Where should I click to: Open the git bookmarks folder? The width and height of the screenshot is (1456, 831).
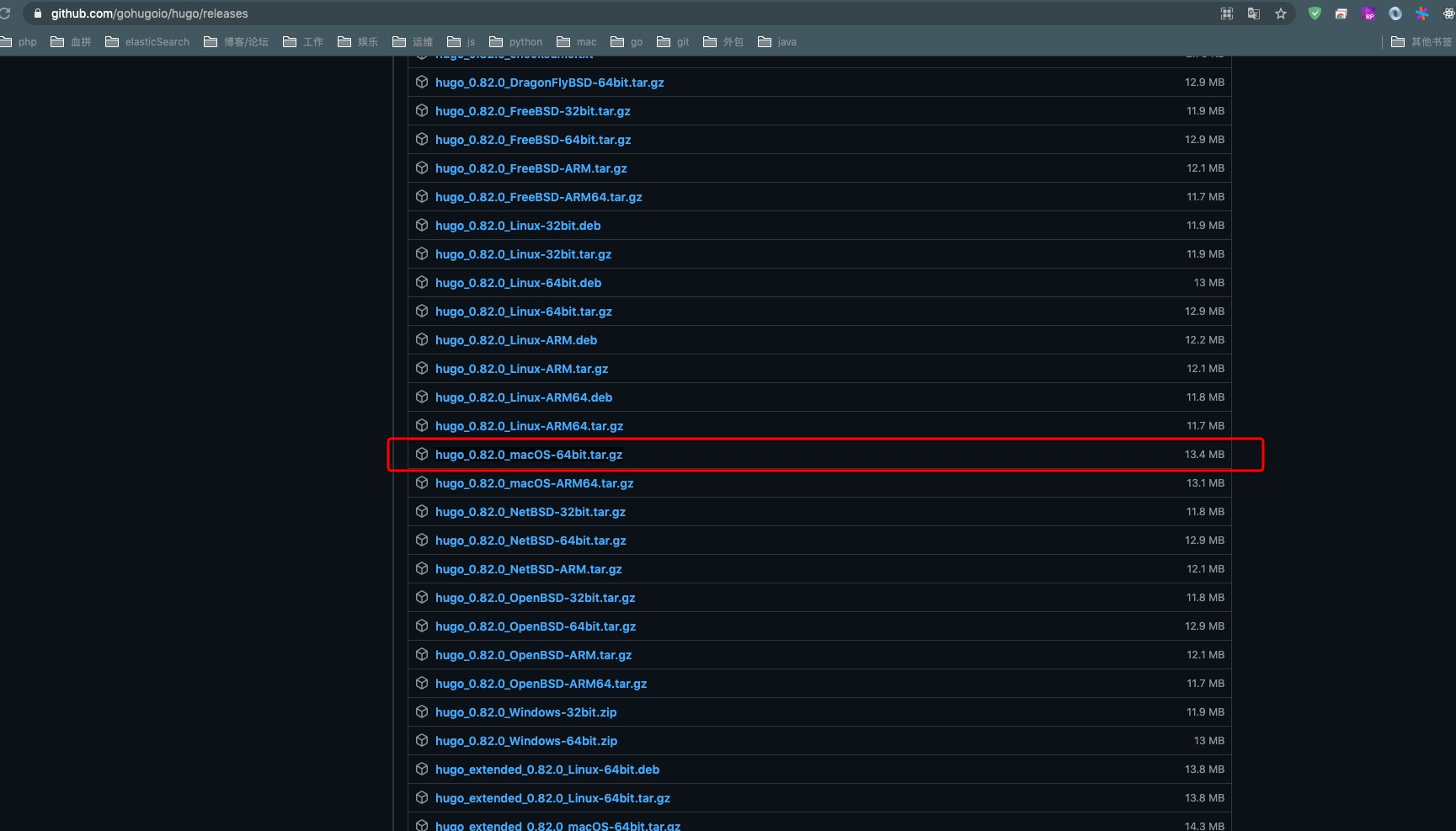[673, 41]
